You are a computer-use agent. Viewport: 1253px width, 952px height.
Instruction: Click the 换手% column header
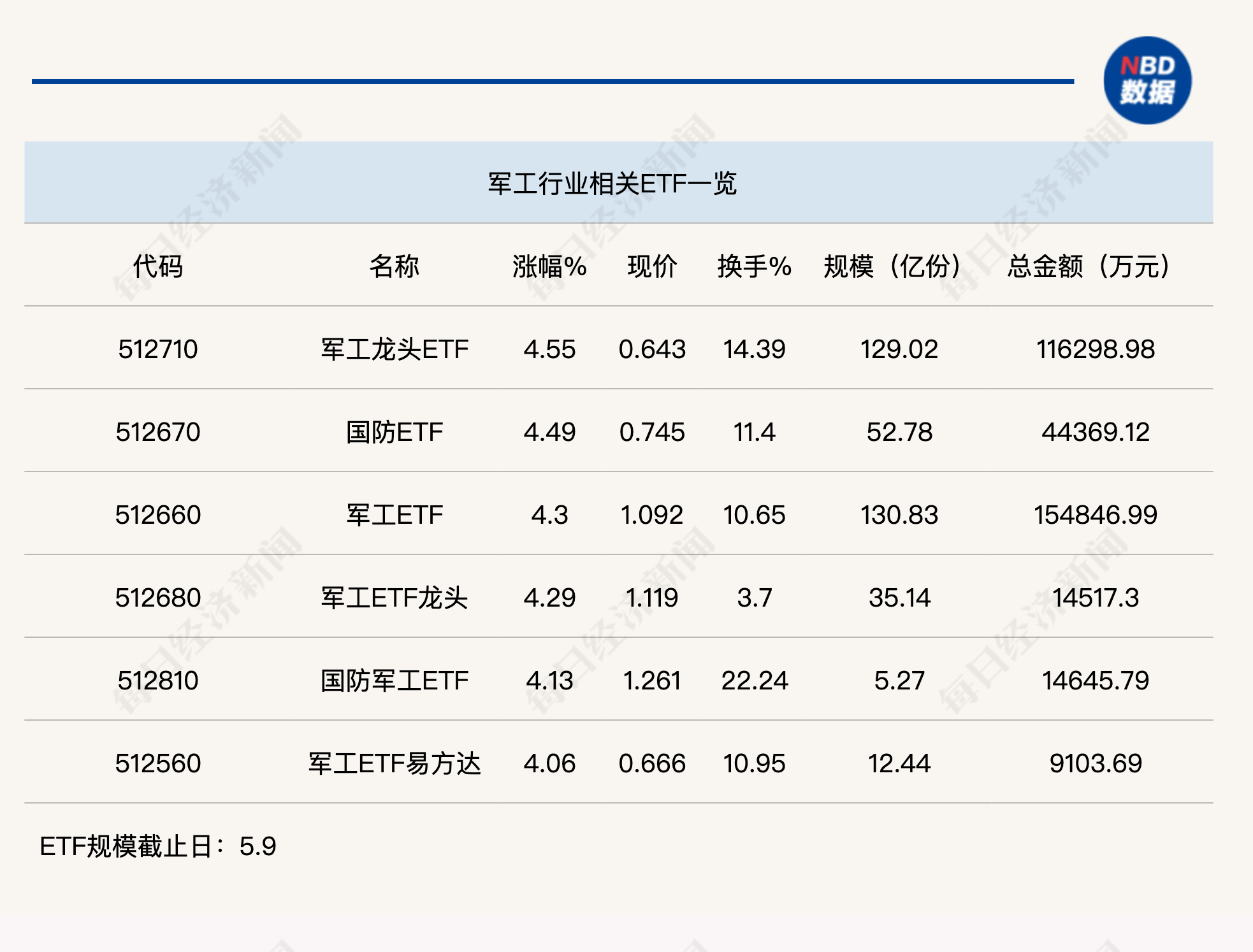coord(754,266)
